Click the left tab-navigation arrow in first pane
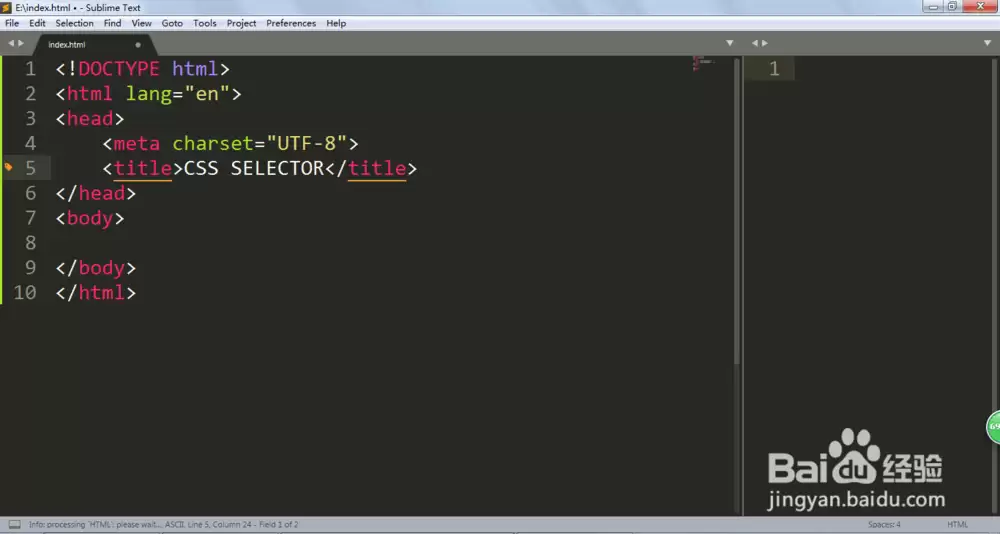This screenshot has height=534, width=1000. coord(11,43)
